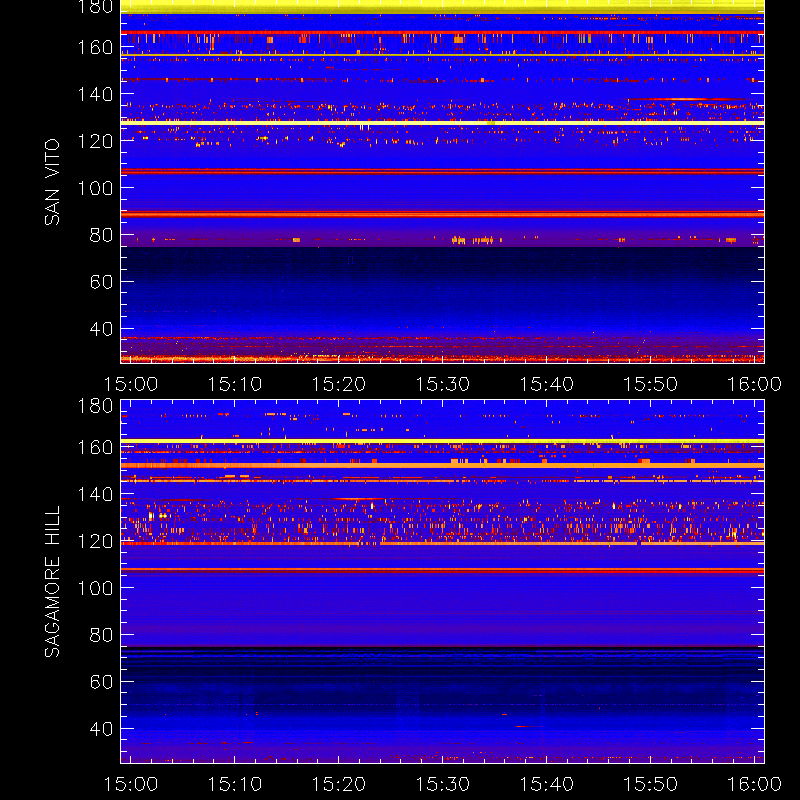800x800 pixels.
Task: Click the SAGAMORE HILL vertical axis label
Action: (52, 581)
